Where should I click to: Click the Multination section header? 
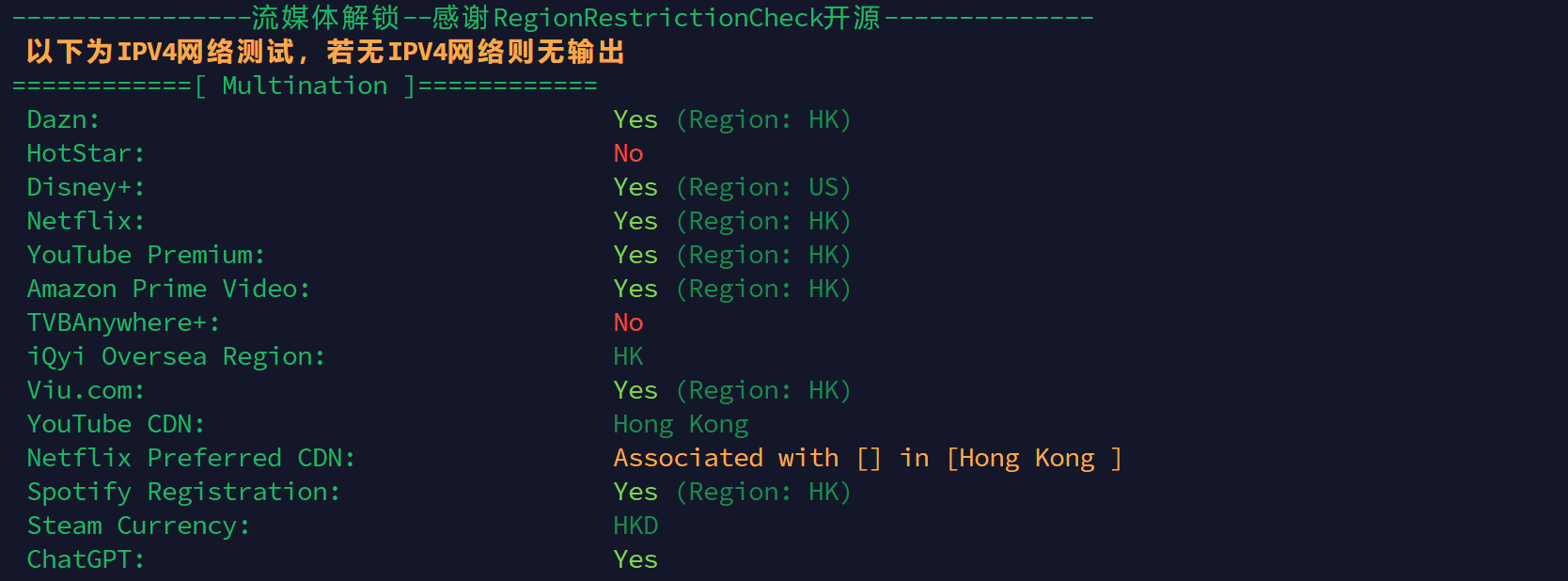[305, 86]
